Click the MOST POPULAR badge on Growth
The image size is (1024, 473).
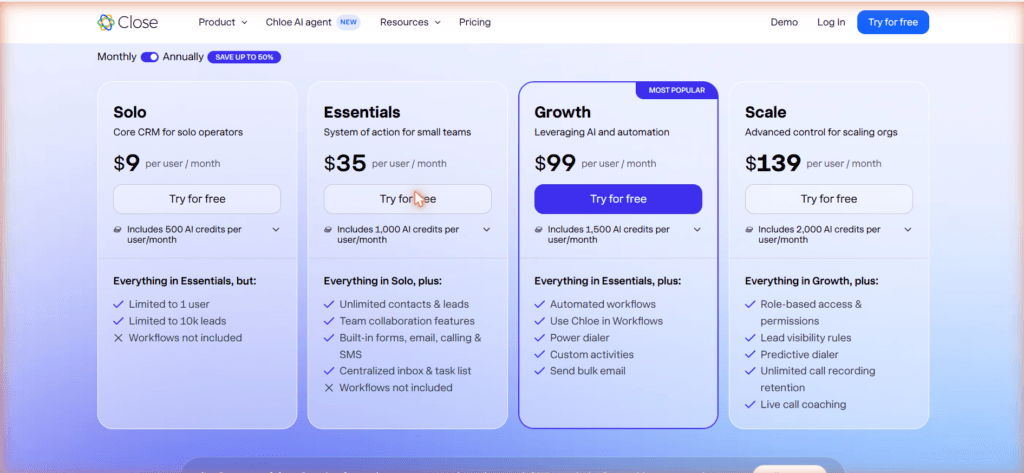(677, 90)
